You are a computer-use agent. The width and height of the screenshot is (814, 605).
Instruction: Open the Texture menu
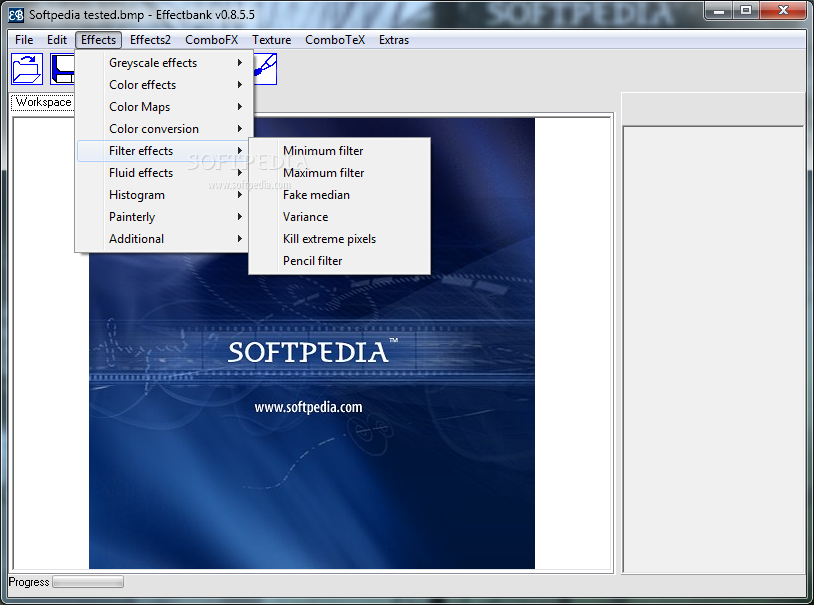[272, 40]
